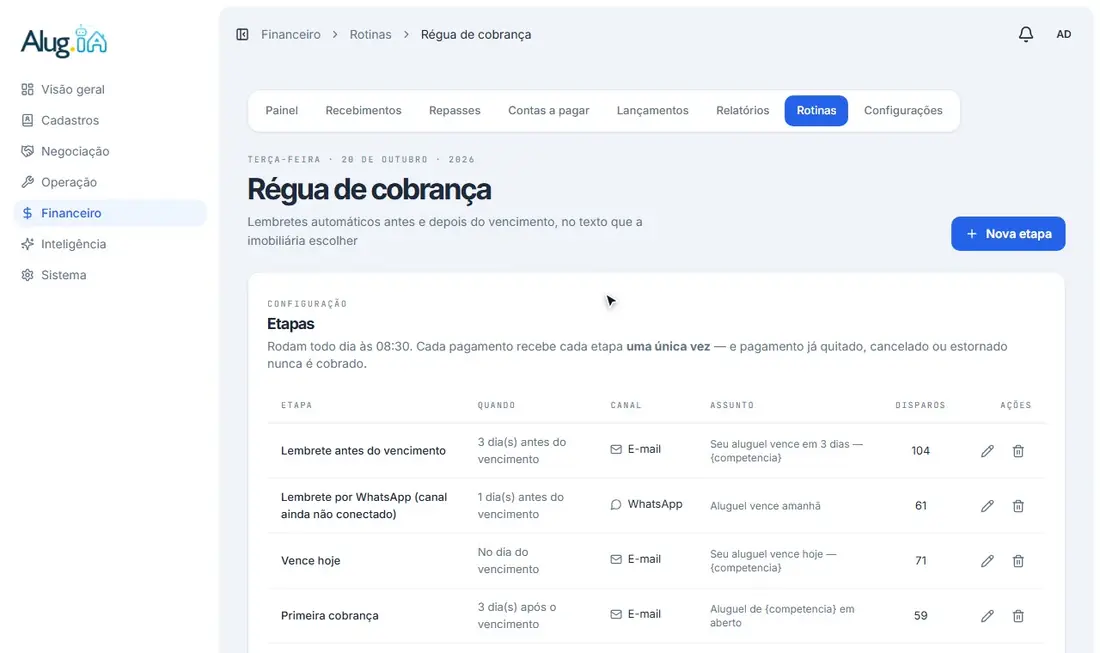
Task: Click the WhatsApp chat bubble icon
Action: point(616,504)
